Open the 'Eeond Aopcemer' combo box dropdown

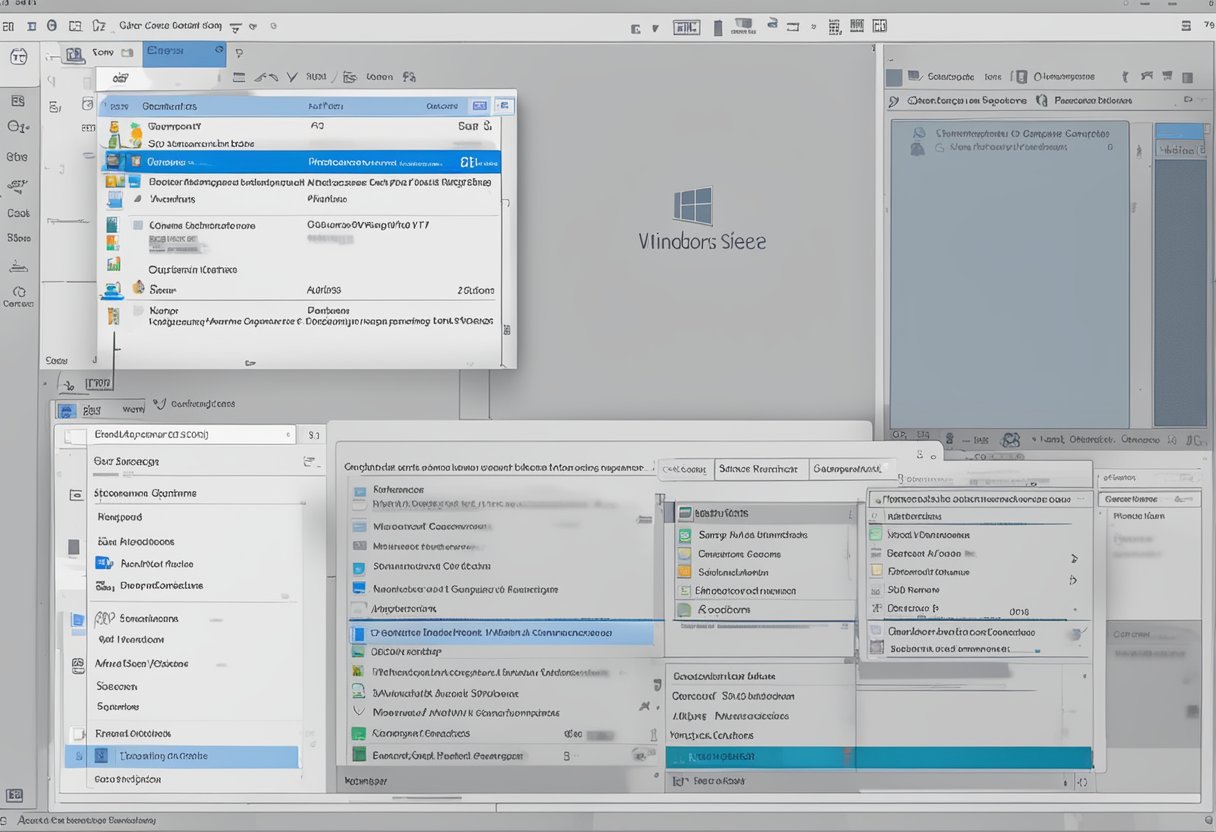288,435
